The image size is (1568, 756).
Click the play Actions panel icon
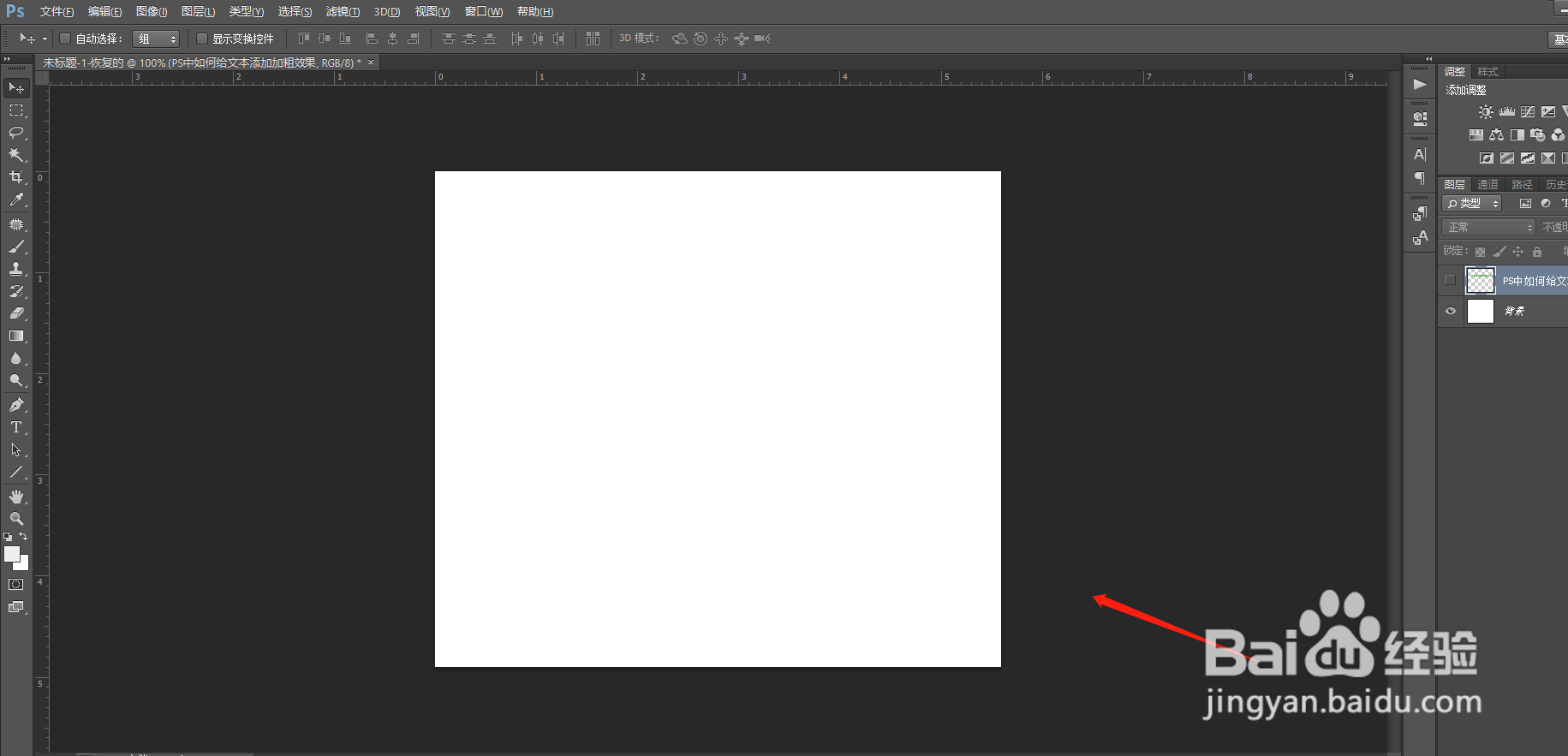pos(1420,84)
